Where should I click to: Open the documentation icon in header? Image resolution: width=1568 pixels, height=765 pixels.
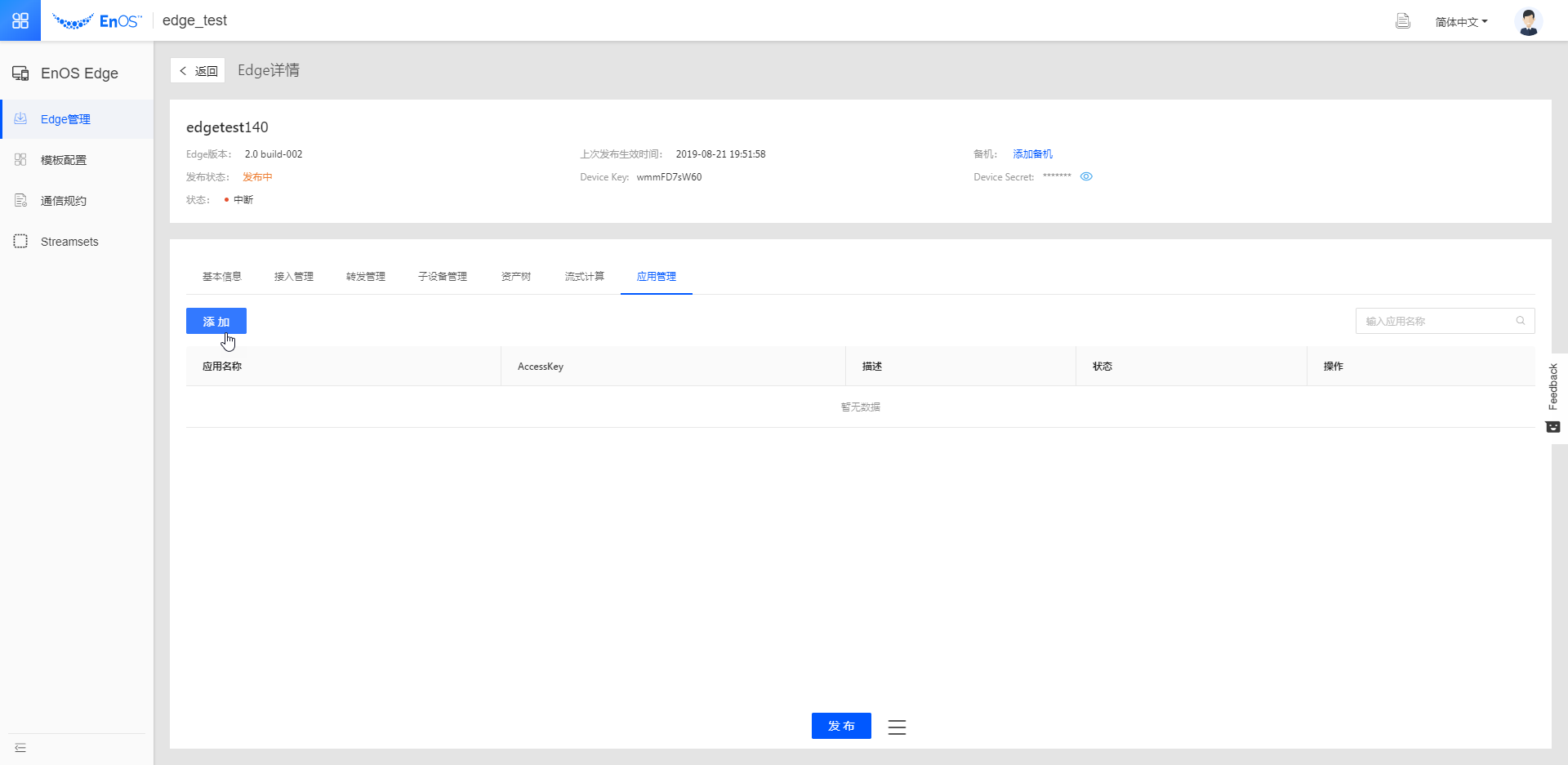coord(1402,21)
